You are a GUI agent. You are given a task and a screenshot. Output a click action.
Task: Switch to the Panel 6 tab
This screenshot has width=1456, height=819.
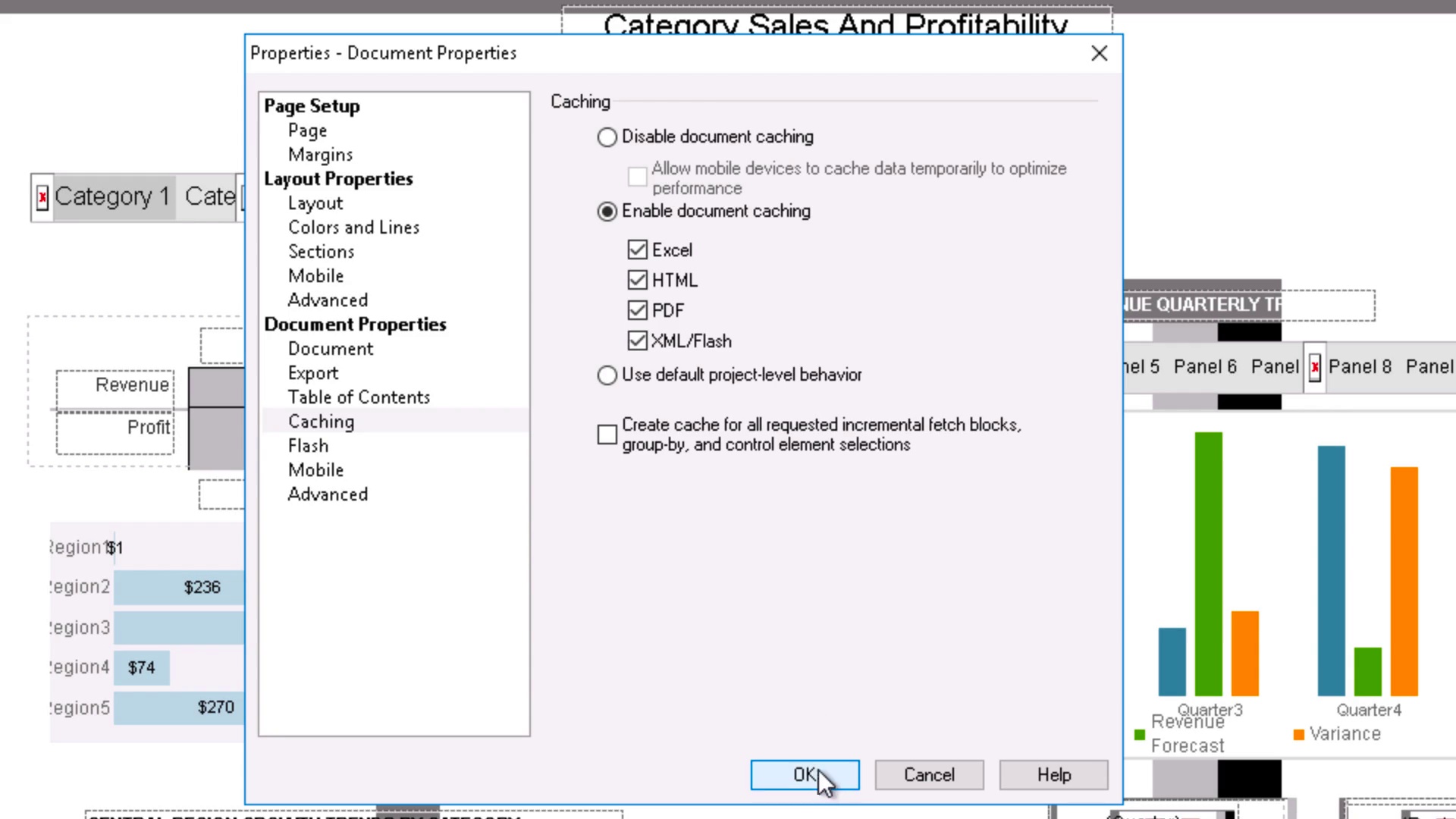(x=1205, y=367)
